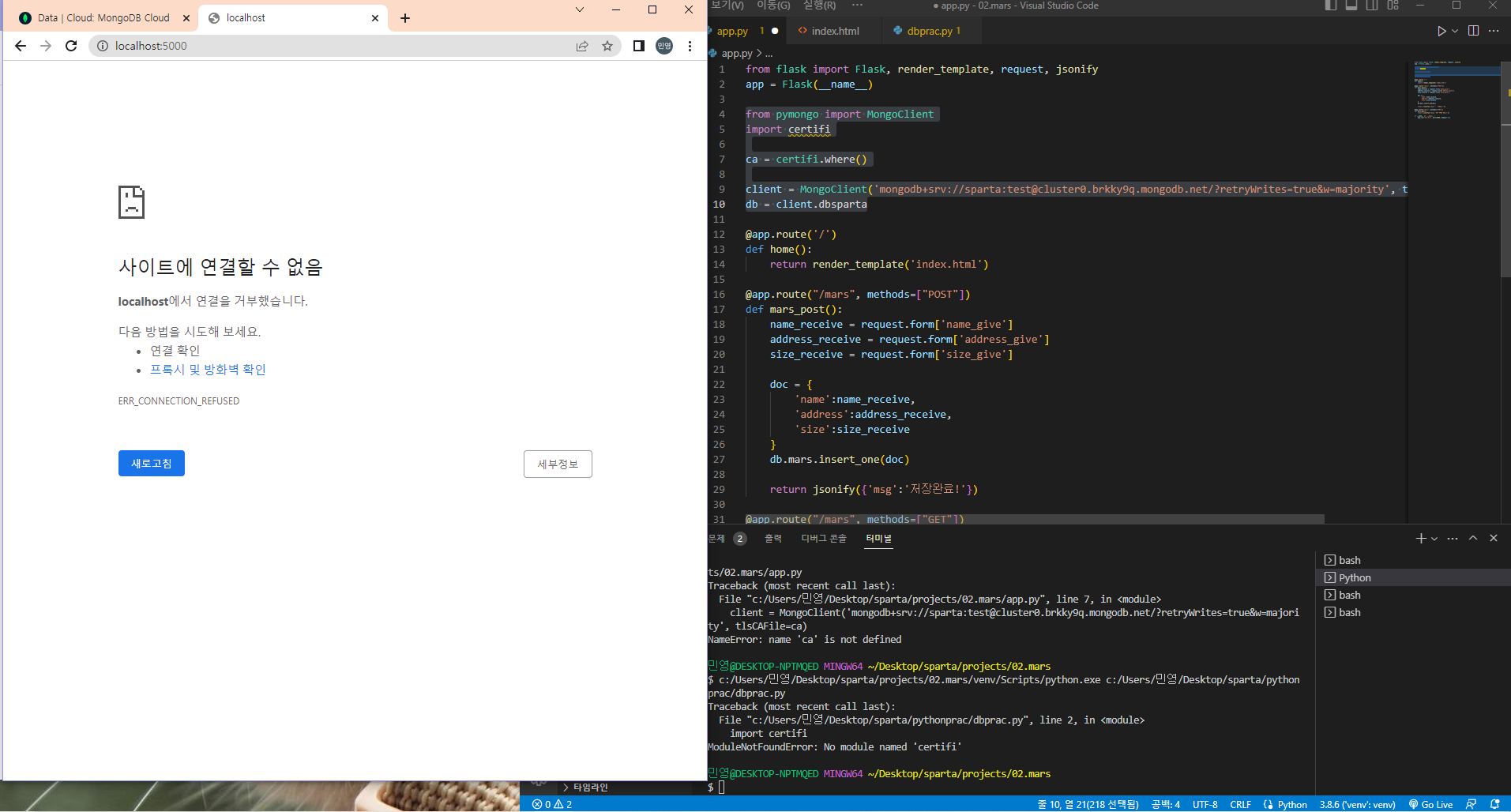Maximize the terminal panel size
This screenshot has height=812, width=1511.
1473,539
